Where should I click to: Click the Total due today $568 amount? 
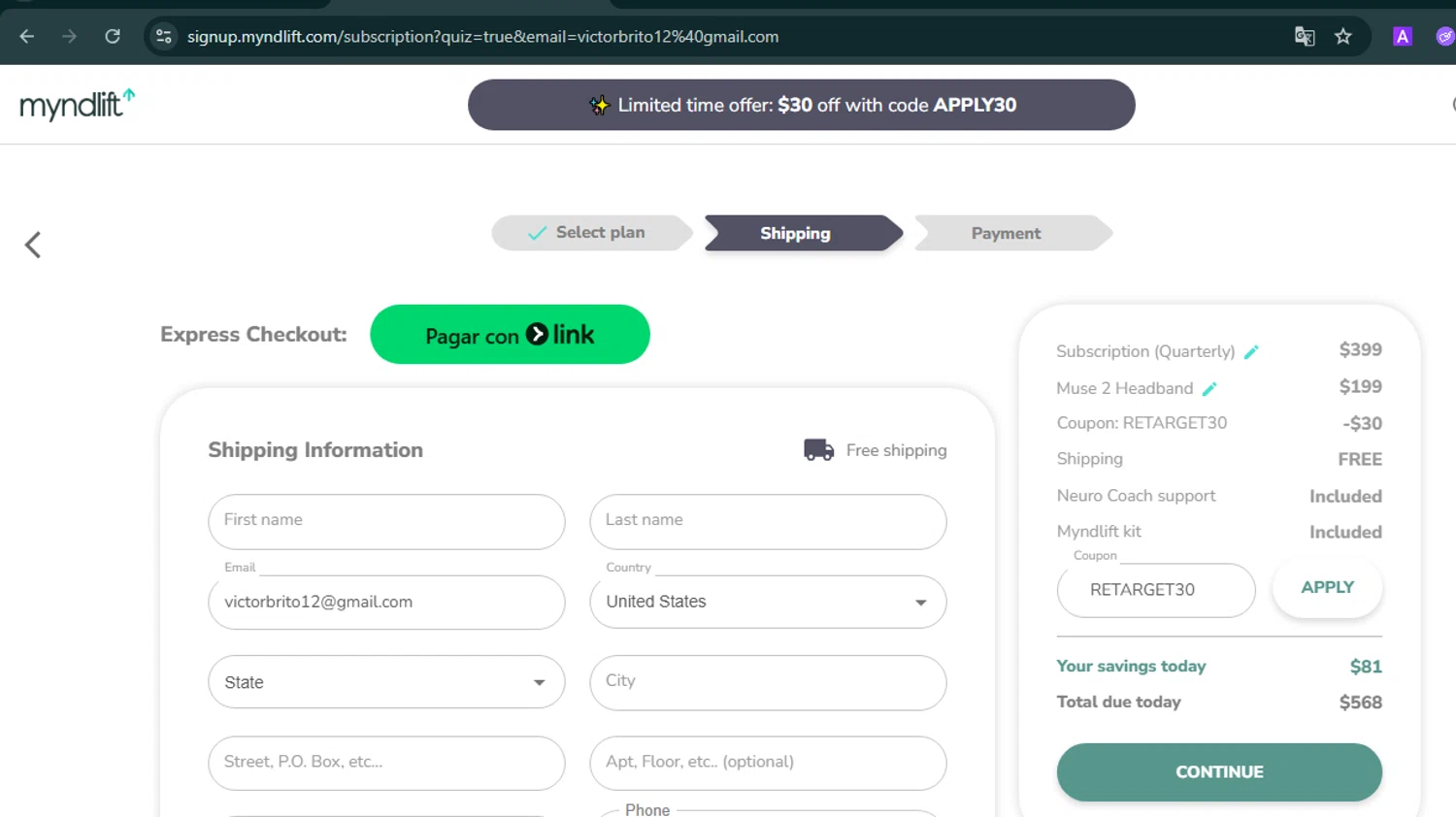point(1360,703)
